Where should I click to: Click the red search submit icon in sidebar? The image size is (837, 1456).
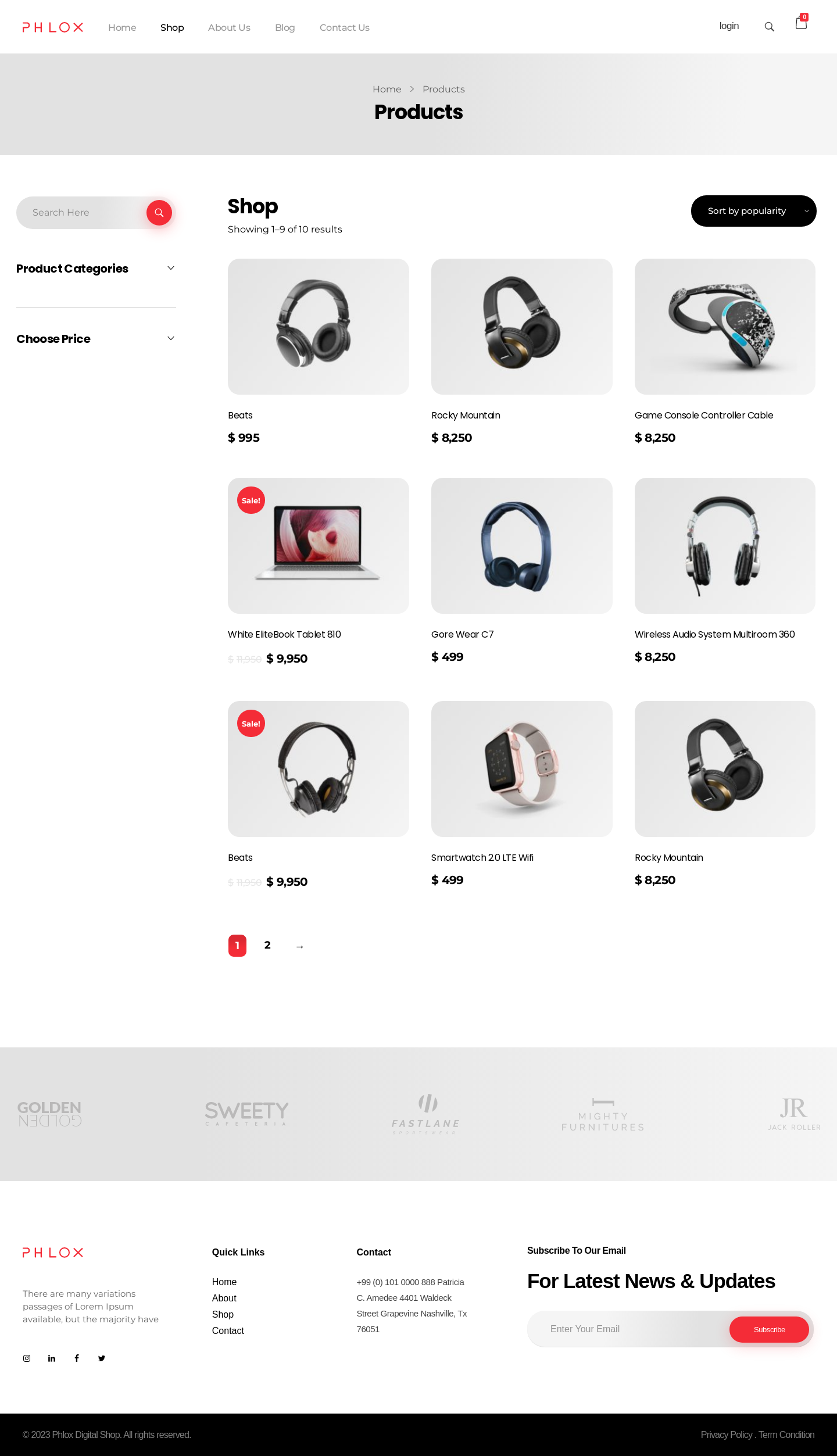(x=159, y=213)
